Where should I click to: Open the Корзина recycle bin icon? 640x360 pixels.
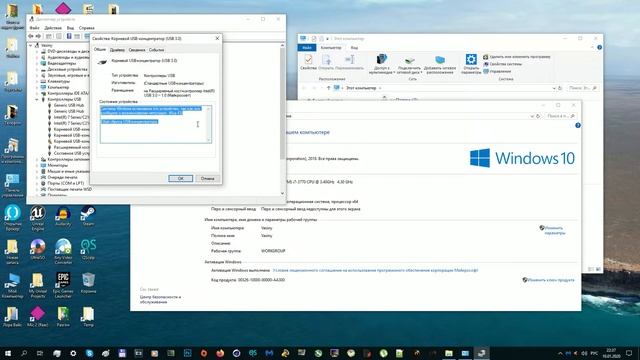pos(88,283)
